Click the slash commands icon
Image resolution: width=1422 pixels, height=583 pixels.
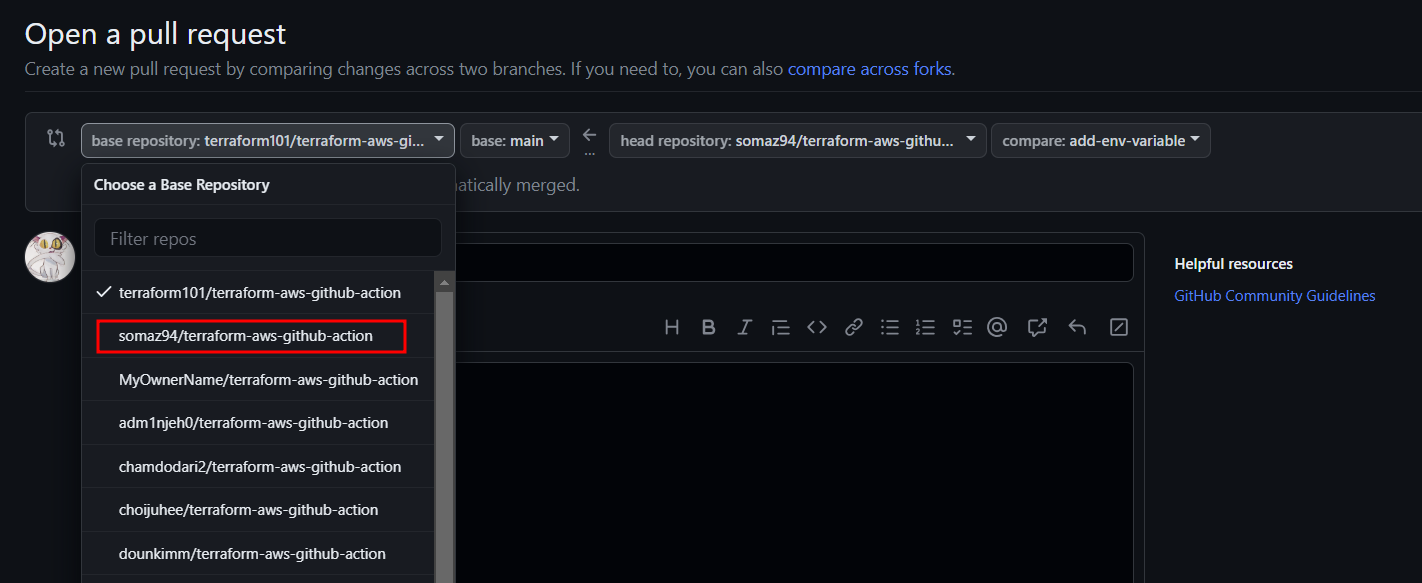[1119, 327]
